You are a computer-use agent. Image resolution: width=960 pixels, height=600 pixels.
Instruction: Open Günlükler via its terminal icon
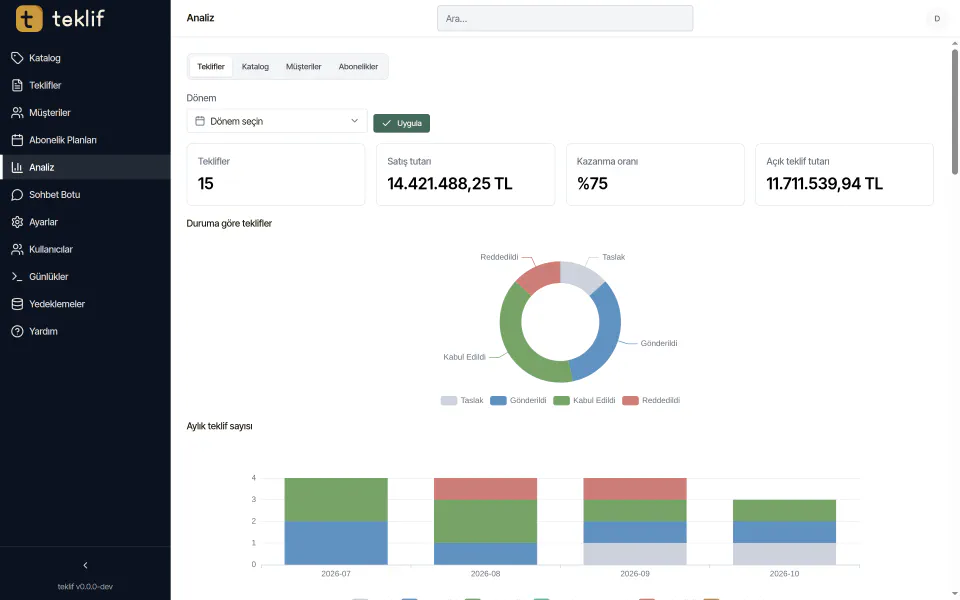[x=17, y=277]
